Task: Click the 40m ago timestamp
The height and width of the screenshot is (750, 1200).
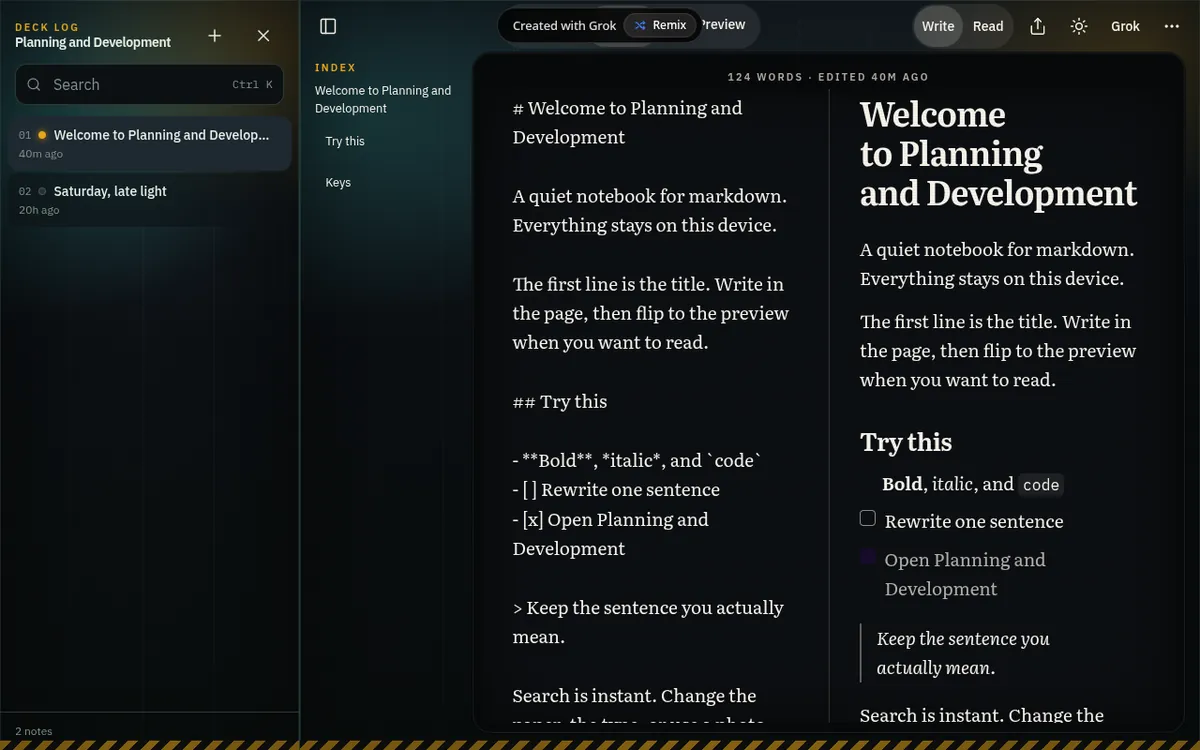Action: tap(41, 154)
